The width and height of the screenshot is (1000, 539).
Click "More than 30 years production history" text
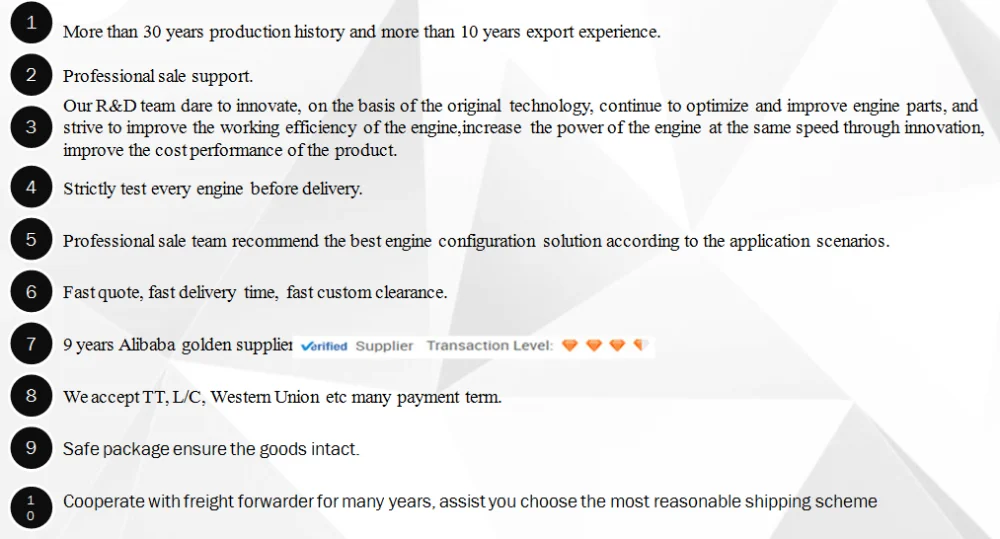[361, 32]
